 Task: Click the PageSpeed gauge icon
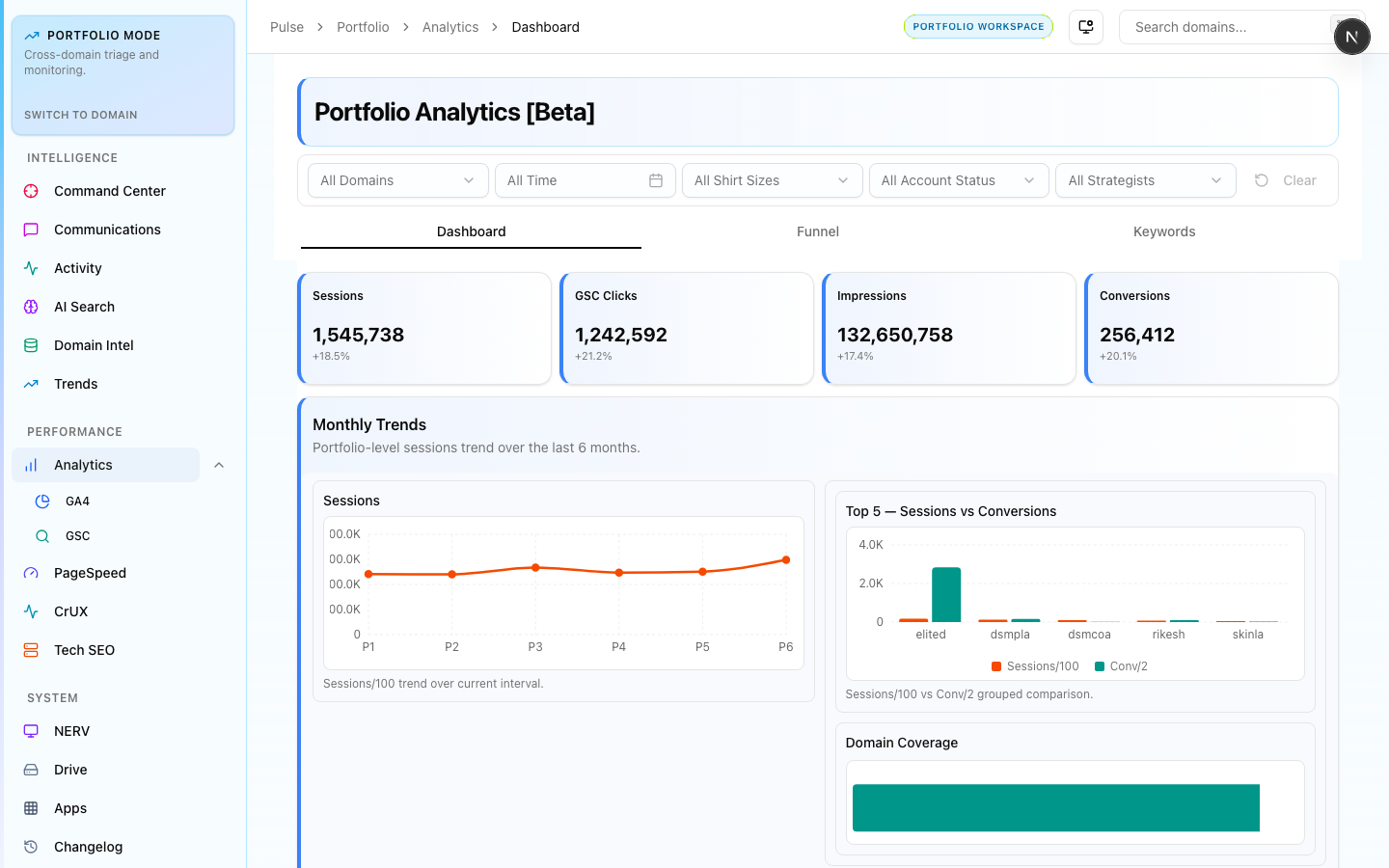[31, 573]
